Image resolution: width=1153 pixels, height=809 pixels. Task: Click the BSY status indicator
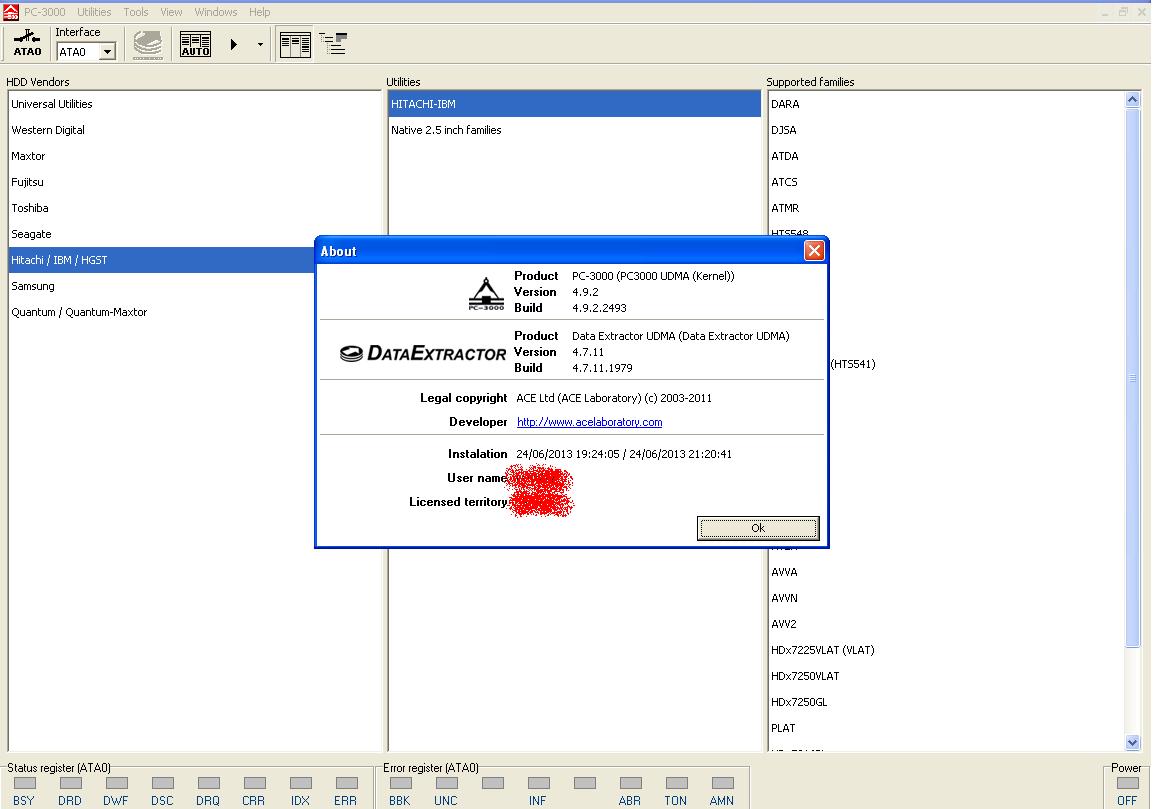coord(24,783)
